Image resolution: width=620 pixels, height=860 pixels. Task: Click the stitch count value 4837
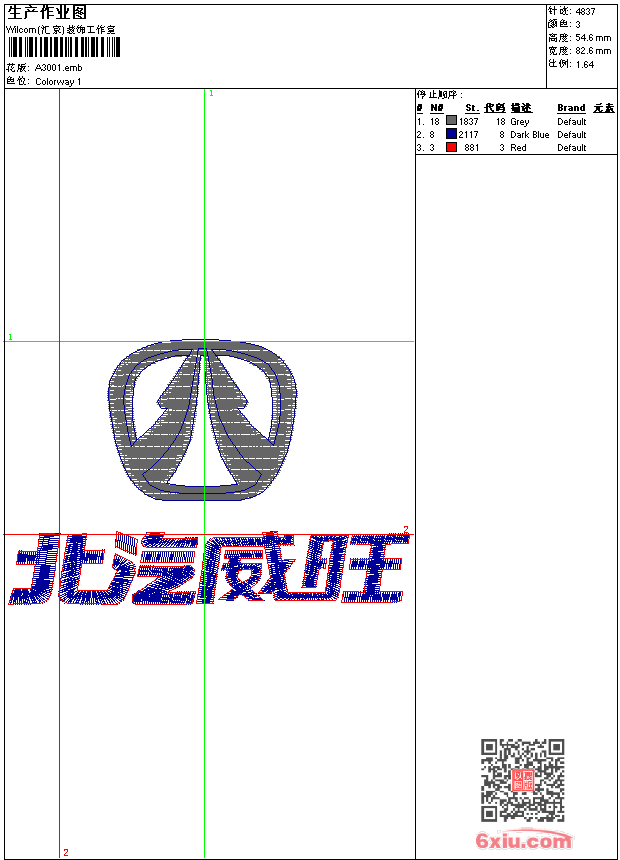585,12
